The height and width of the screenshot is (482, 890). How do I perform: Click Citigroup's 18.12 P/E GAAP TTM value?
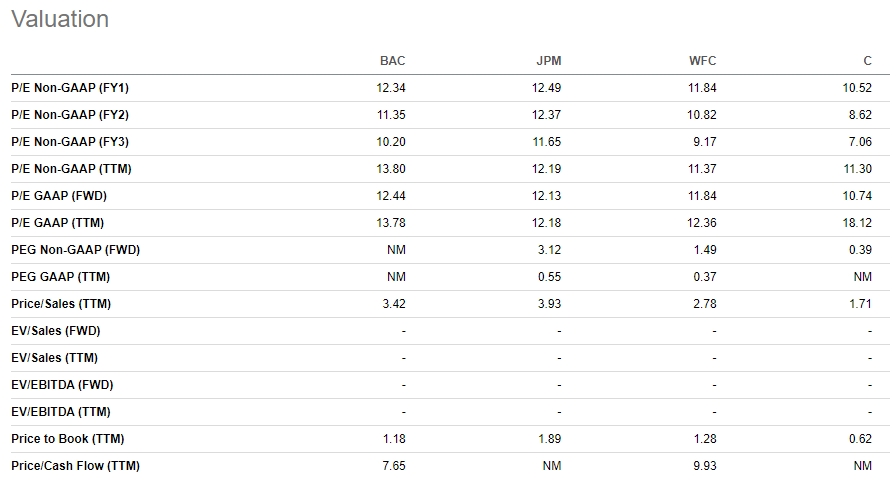(857, 223)
